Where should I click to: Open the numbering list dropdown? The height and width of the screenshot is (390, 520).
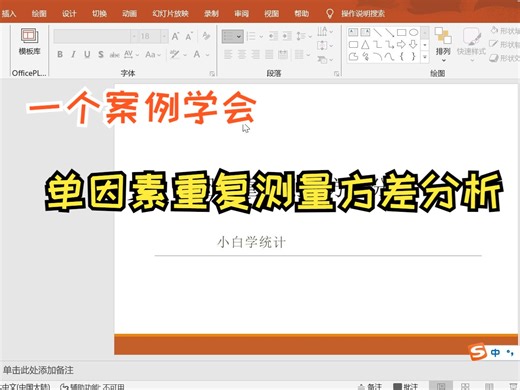click(x=261, y=36)
